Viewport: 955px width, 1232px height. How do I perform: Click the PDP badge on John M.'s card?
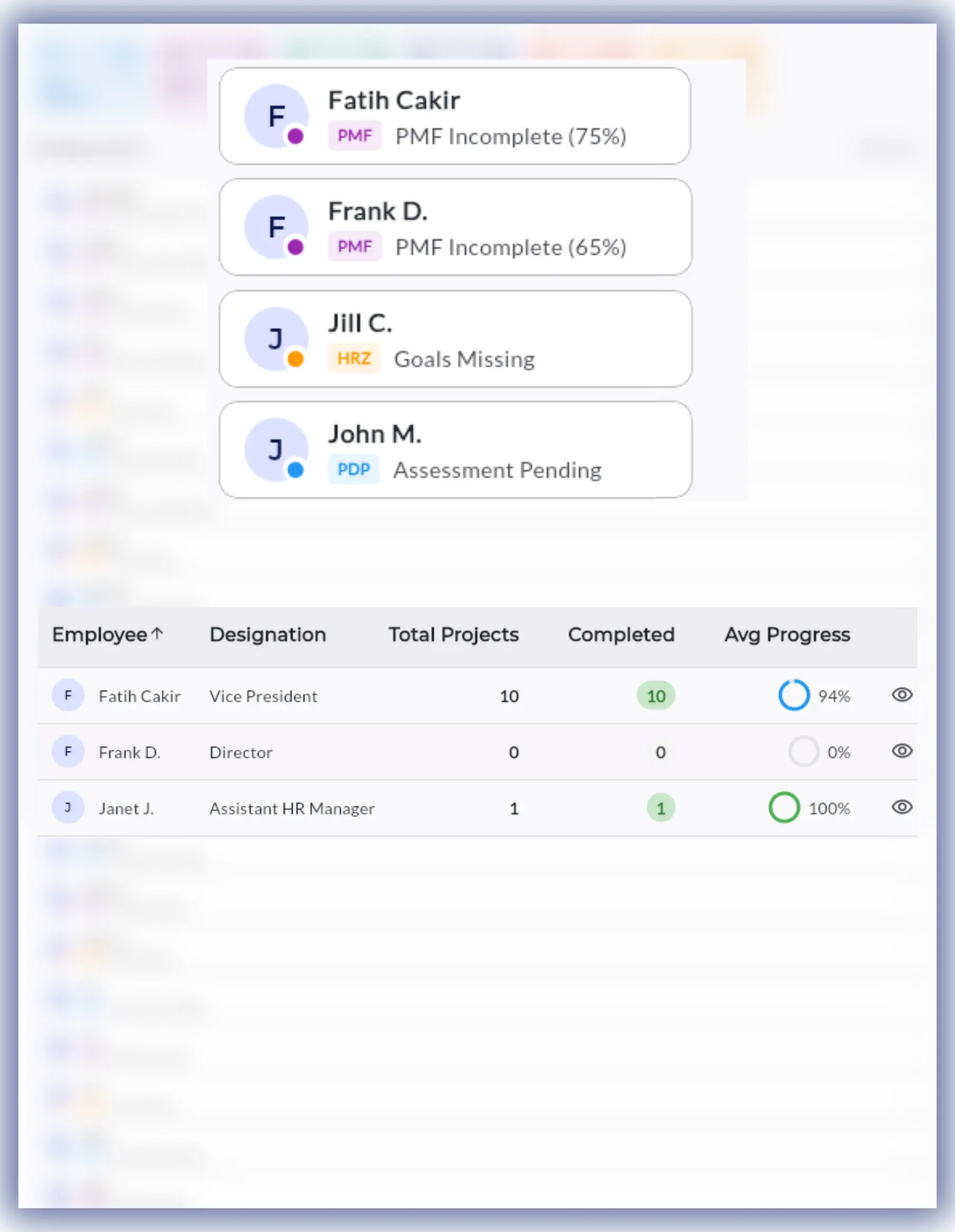pos(353,469)
